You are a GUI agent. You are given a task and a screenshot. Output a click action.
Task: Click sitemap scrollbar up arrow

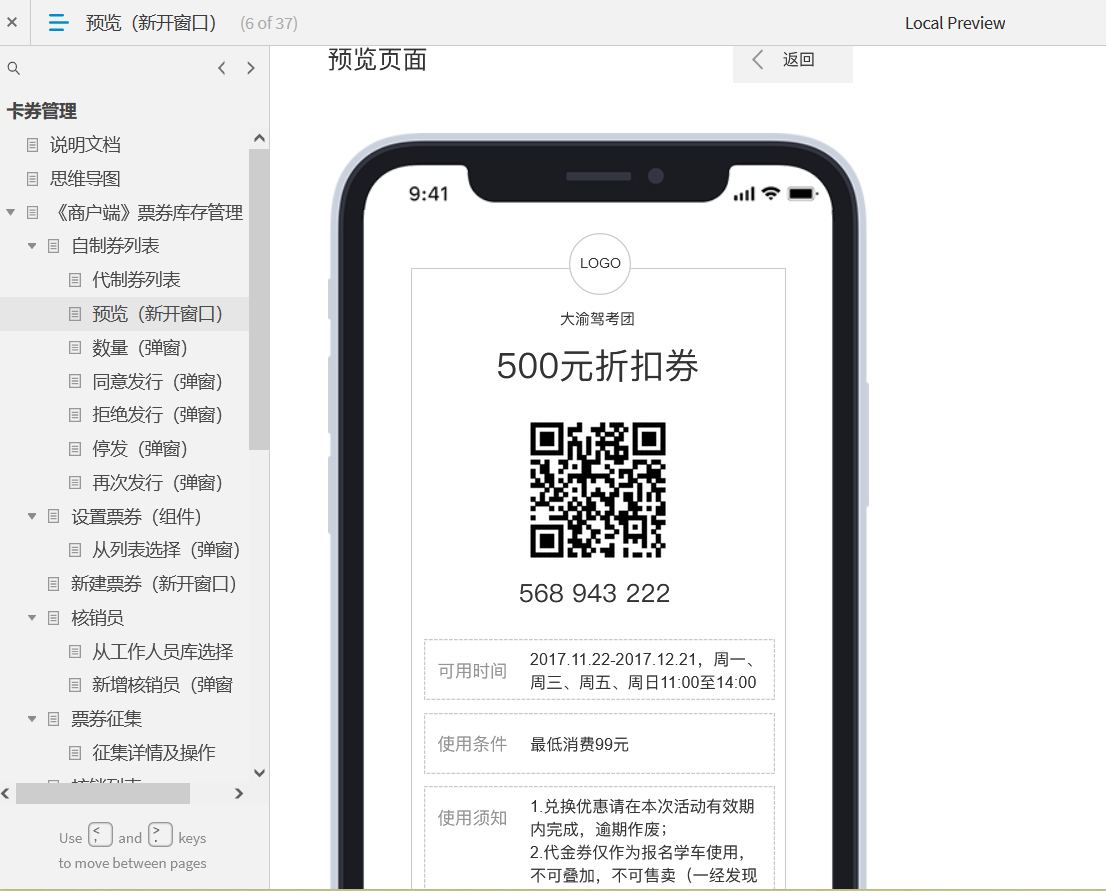click(x=259, y=138)
